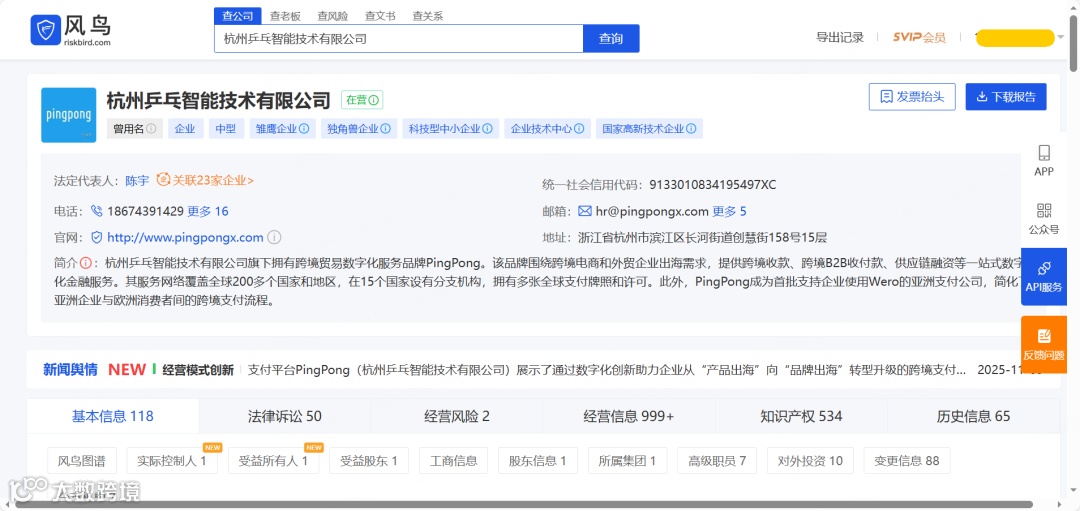Image resolution: width=1080 pixels, height=511 pixels.
Task: Click the company name search field
Action: coord(399,39)
